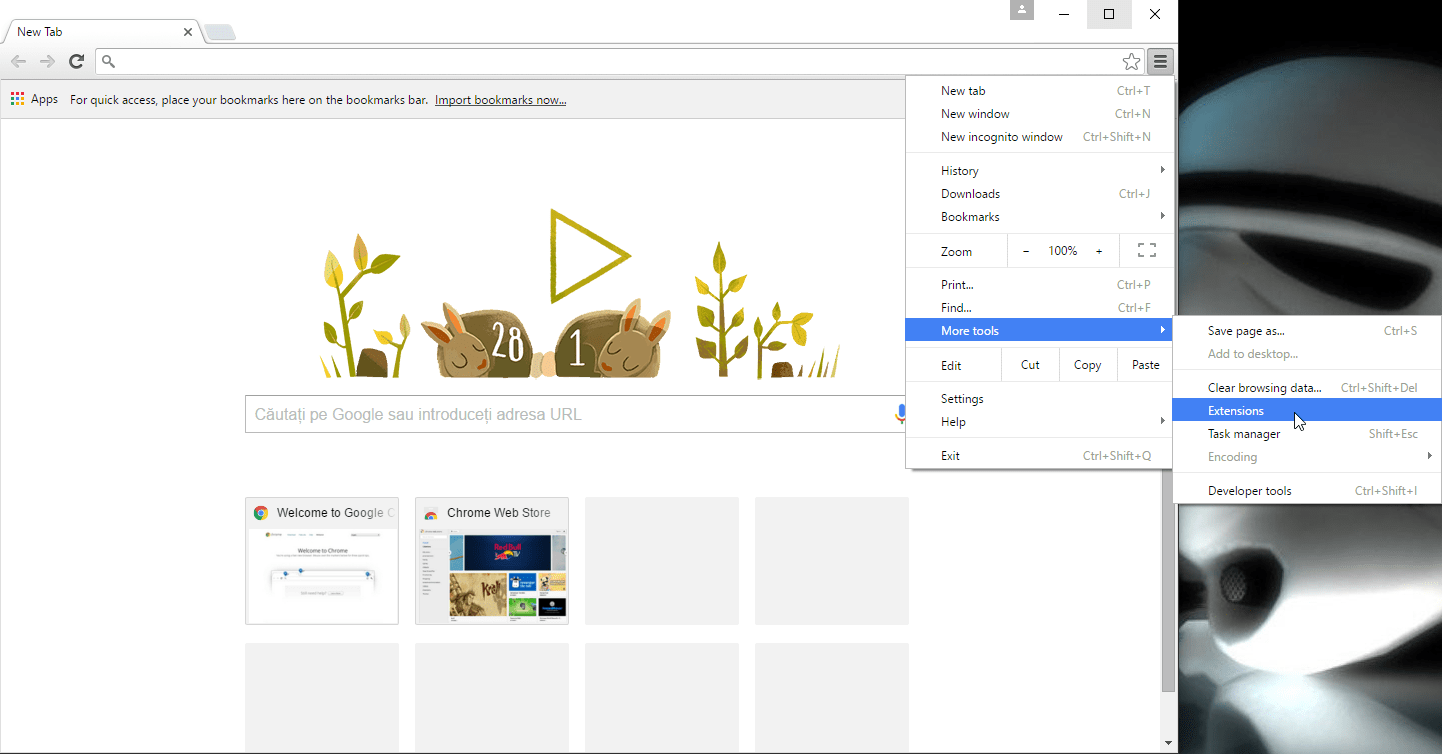The height and width of the screenshot is (754, 1442).
Task: Click the user profile icon in title bar
Action: tap(1021, 10)
